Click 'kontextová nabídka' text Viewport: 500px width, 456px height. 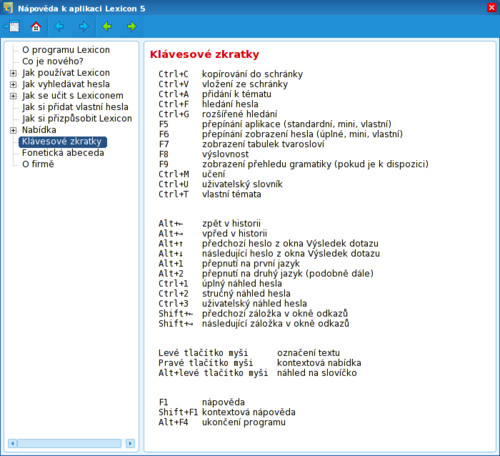pos(319,363)
